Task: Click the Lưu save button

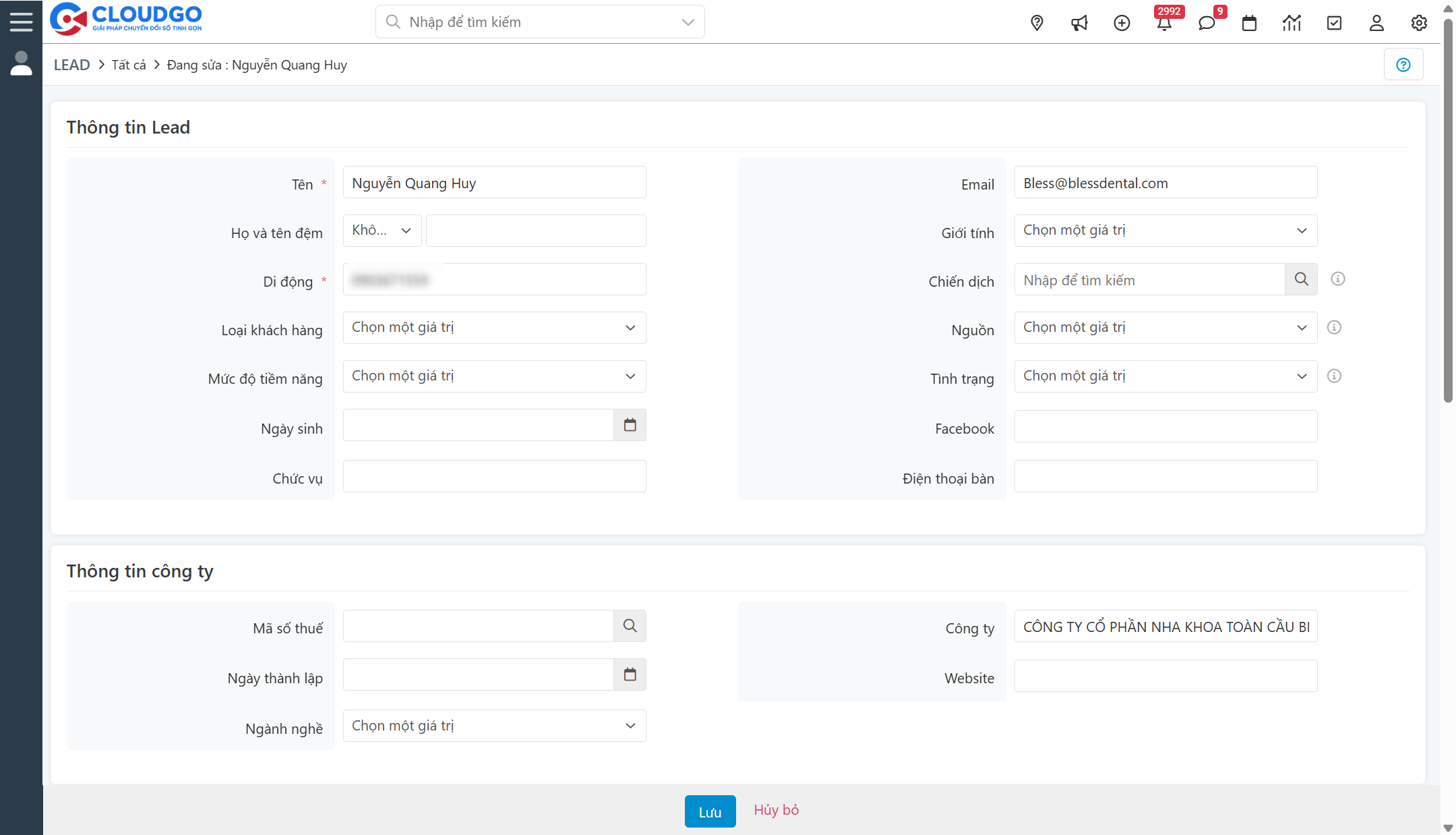Action: click(710, 811)
